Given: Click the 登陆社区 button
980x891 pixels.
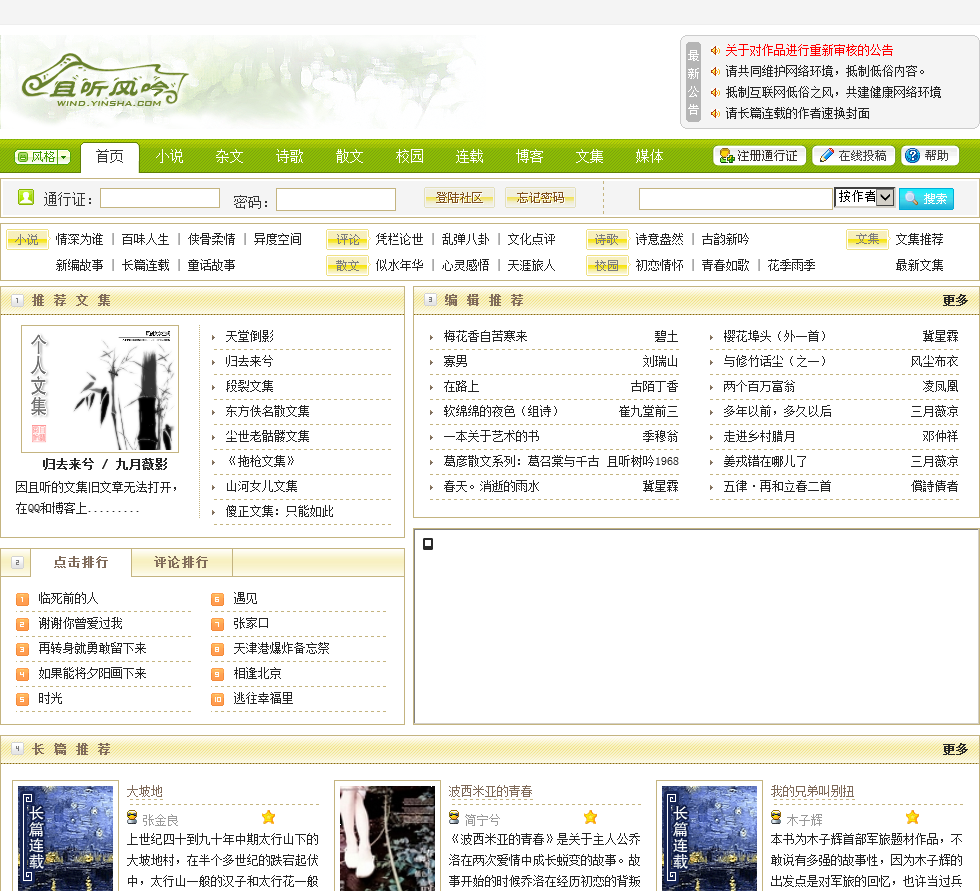Looking at the screenshot, I should 459,198.
